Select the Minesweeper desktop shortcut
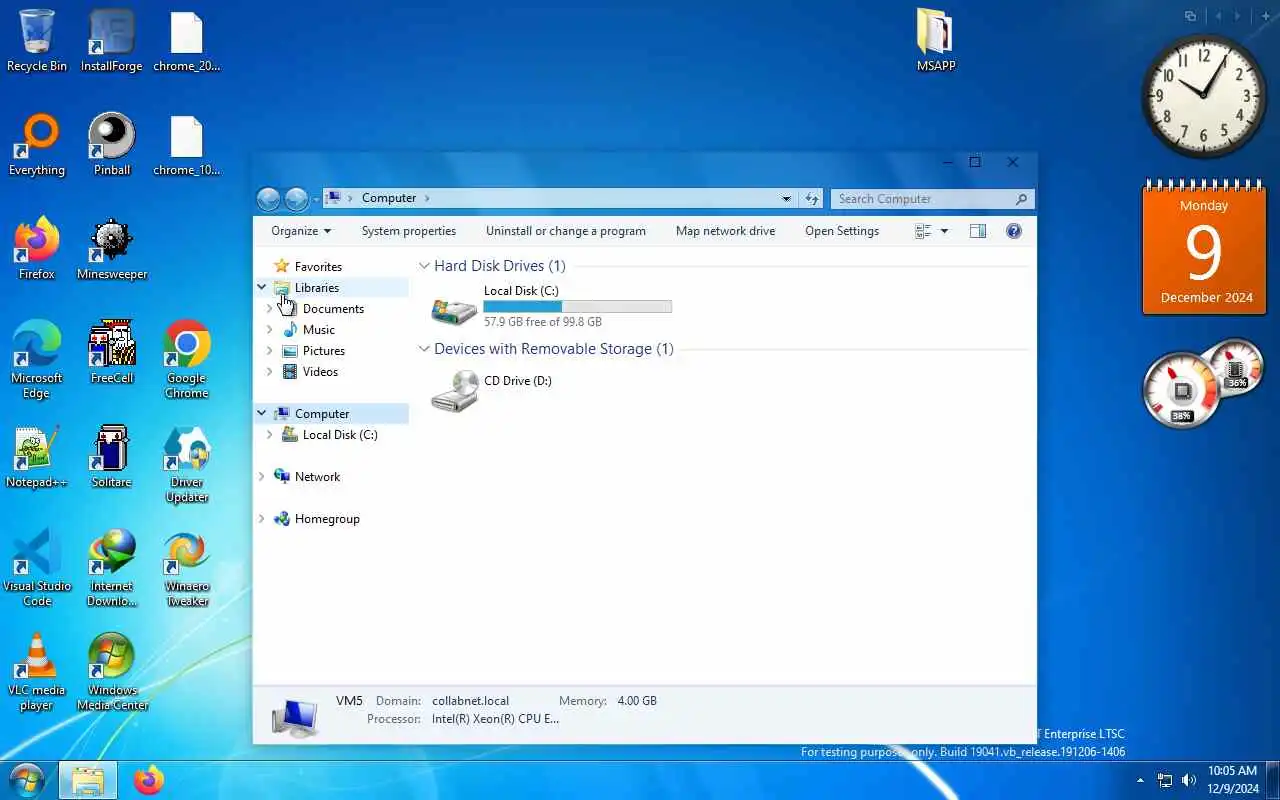This screenshot has height=800, width=1280. (x=112, y=249)
